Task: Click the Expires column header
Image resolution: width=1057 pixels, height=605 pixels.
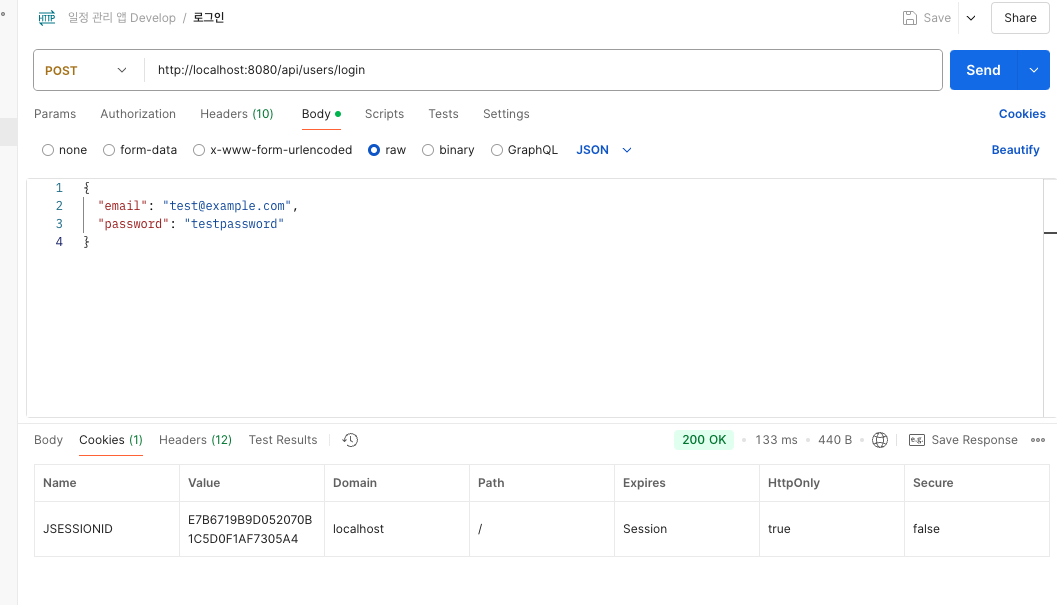Action: 687,483
